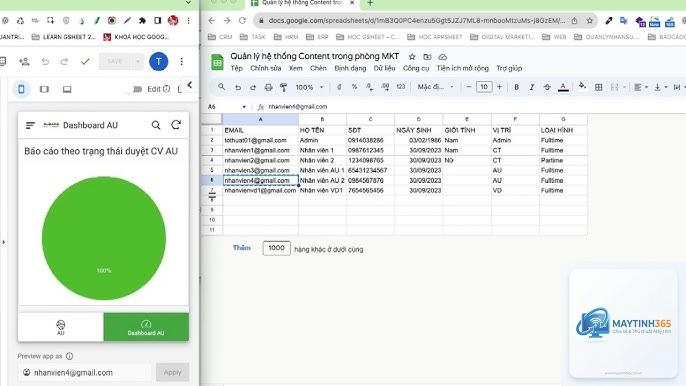
Task: Open the app hamburger menu beside Dashboard AU
Action: (30, 126)
